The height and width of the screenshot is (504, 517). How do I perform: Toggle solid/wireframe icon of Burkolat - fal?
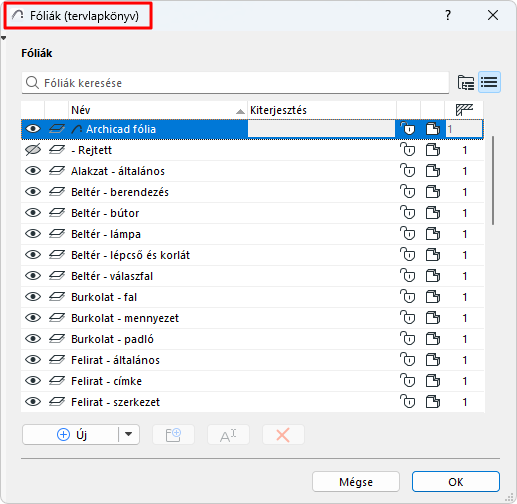click(433, 297)
